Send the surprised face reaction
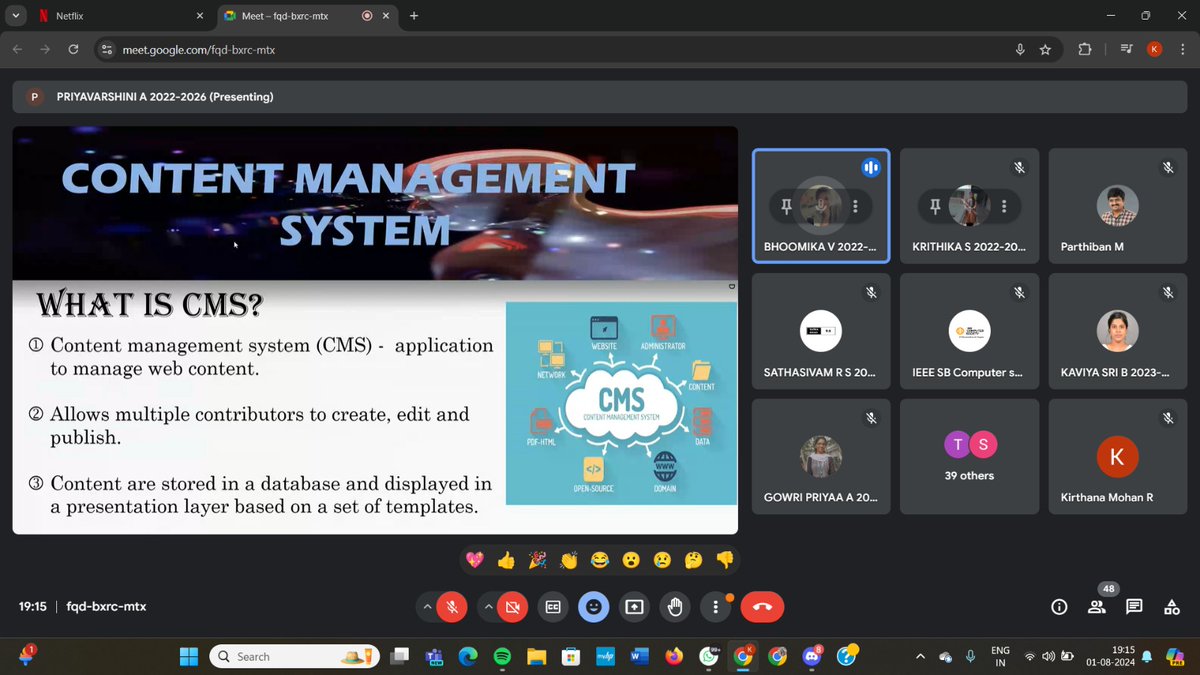1200x675 pixels. (631, 560)
